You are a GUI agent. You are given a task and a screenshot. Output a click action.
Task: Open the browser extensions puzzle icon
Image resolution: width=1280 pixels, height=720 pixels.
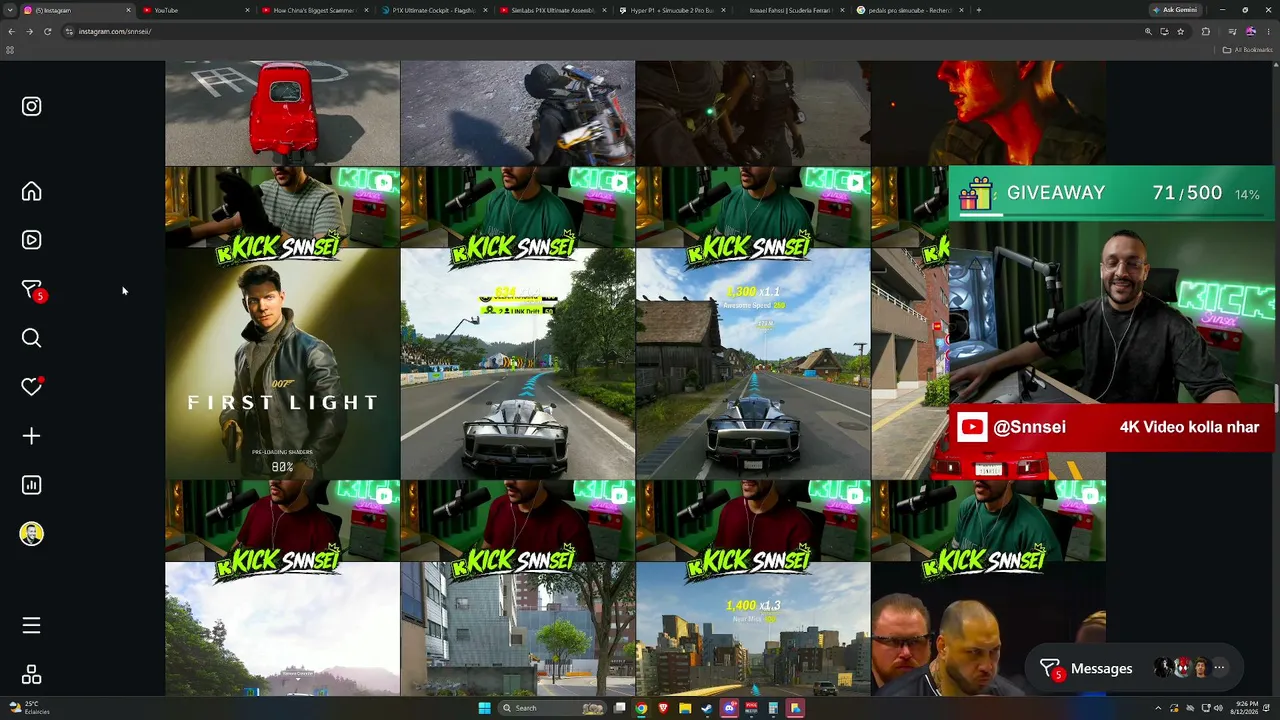click(x=1206, y=31)
